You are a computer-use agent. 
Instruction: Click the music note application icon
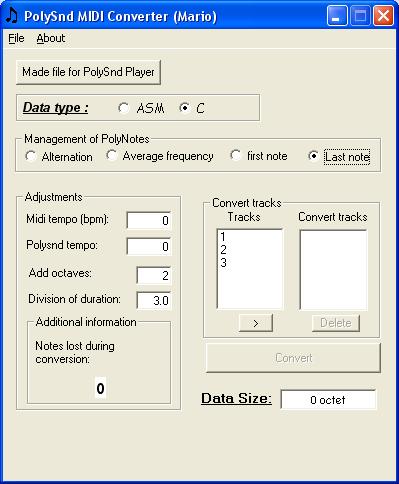tap(12, 15)
